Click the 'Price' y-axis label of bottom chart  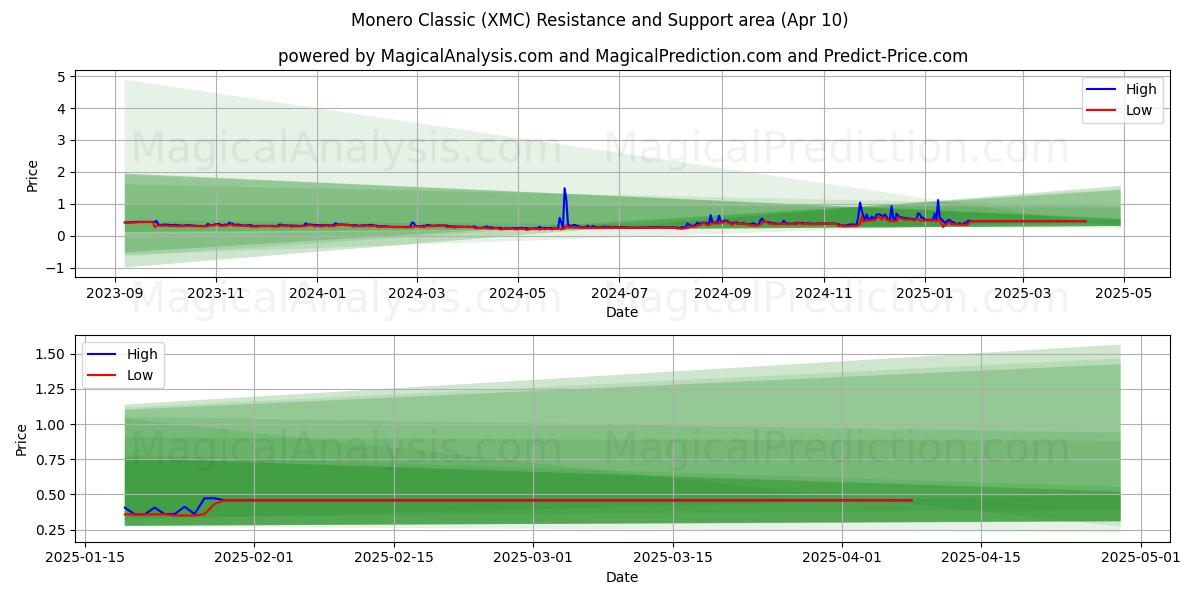pyautogui.click(x=22, y=439)
